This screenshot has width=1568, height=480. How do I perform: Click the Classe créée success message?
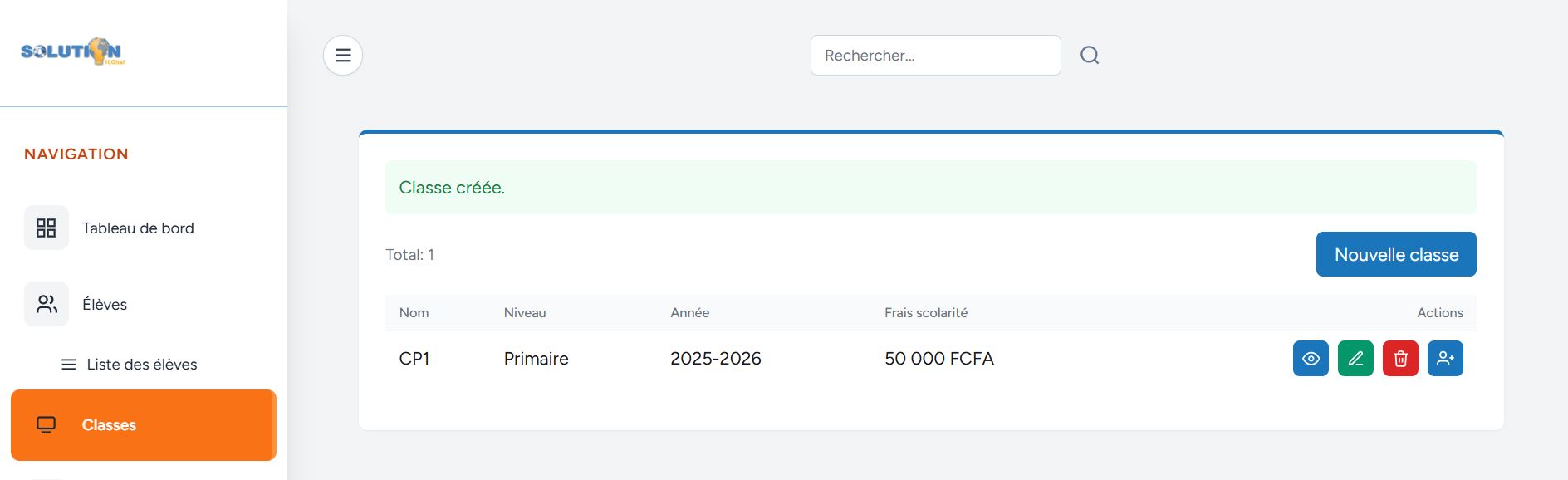pyautogui.click(x=452, y=188)
